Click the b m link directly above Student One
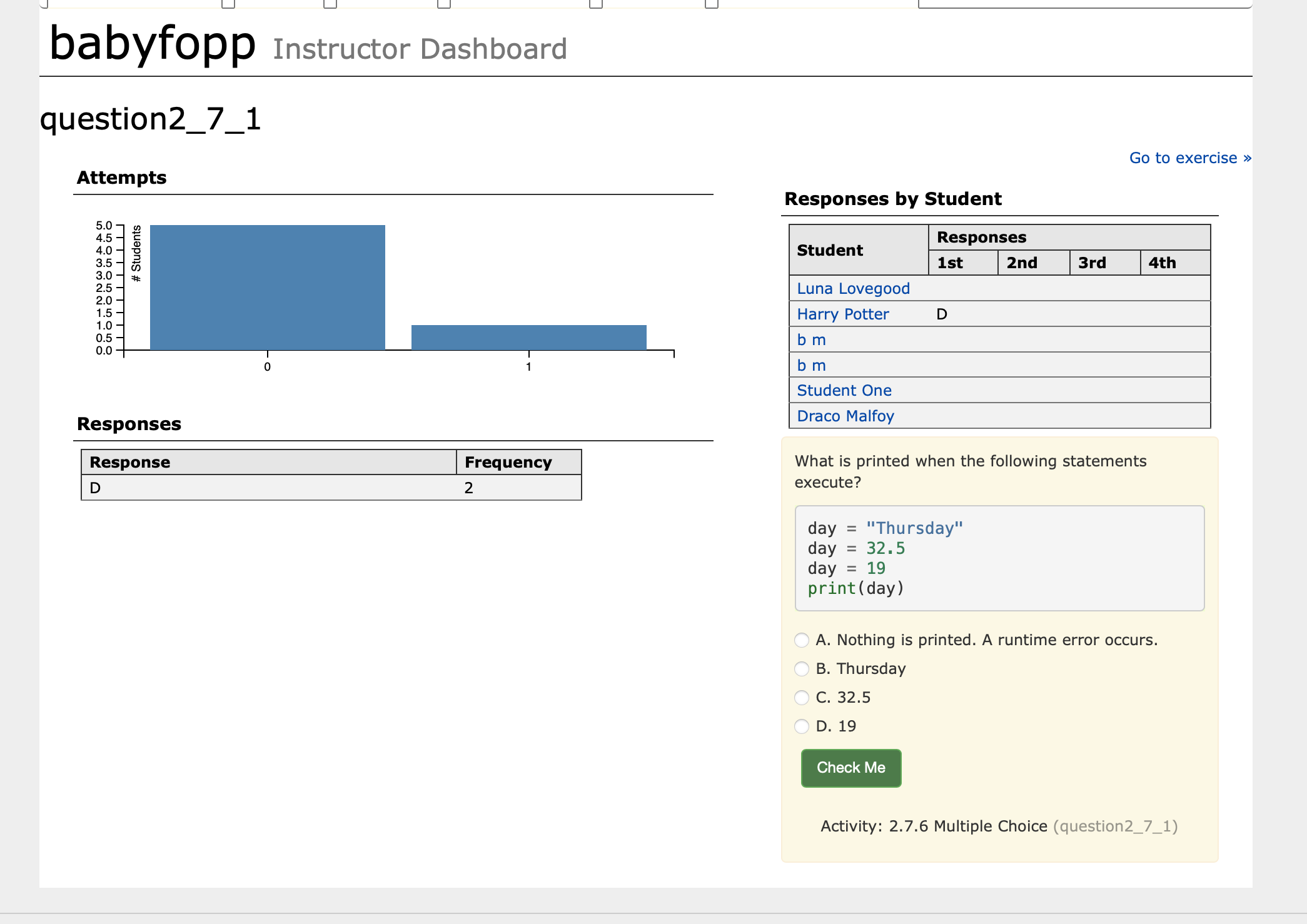Image resolution: width=1307 pixels, height=924 pixels. [811, 366]
